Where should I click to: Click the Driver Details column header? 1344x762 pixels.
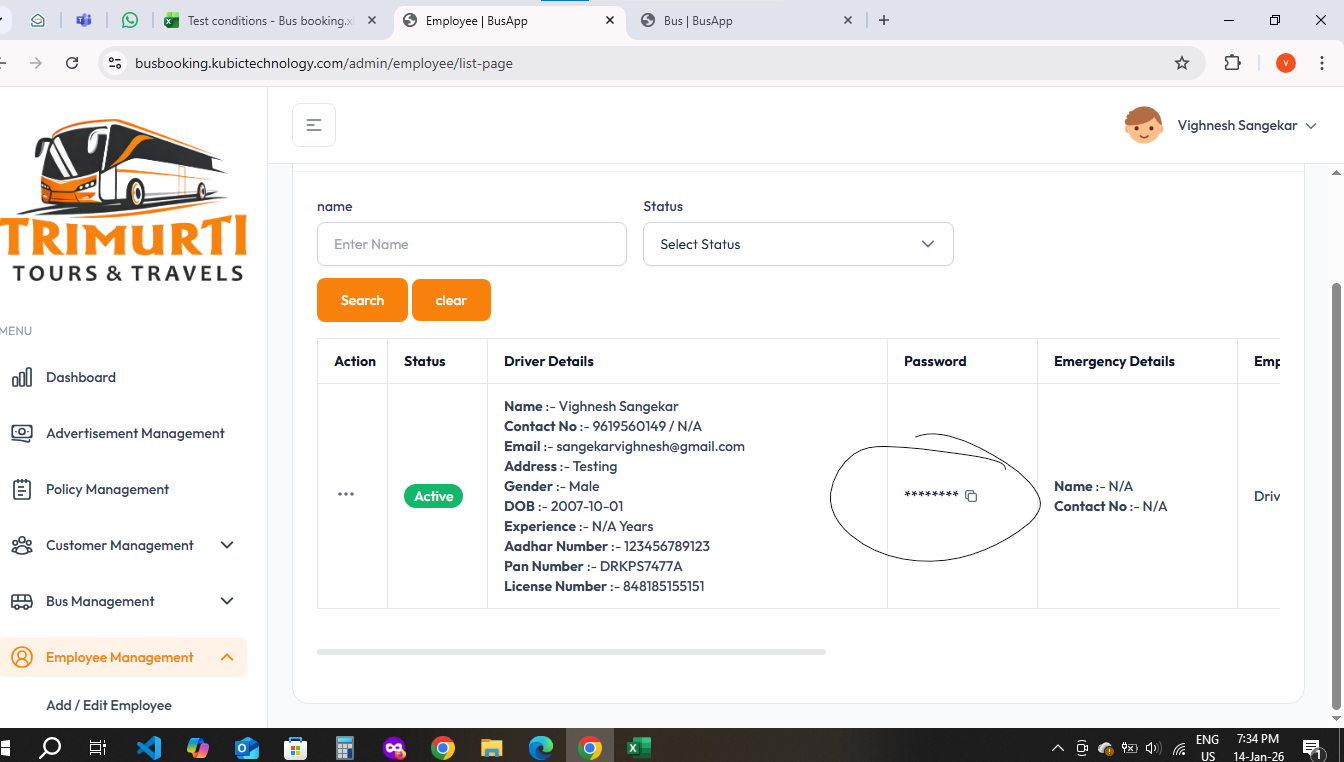point(549,361)
